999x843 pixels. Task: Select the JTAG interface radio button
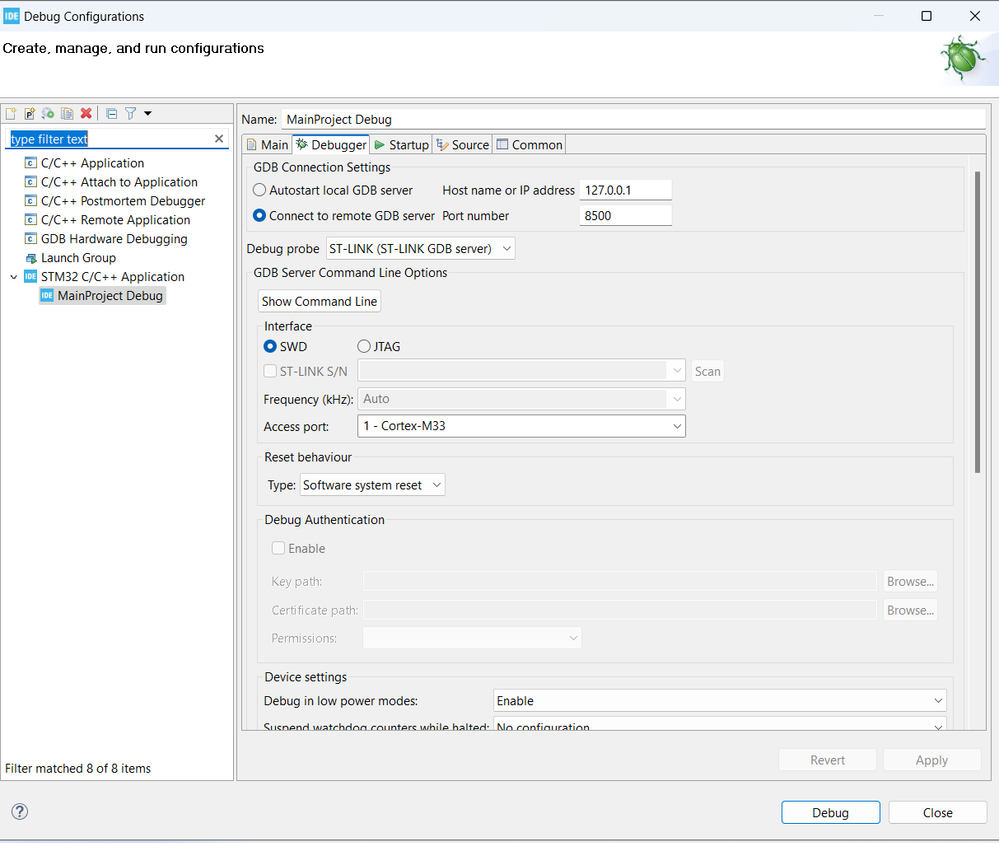[x=364, y=347]
